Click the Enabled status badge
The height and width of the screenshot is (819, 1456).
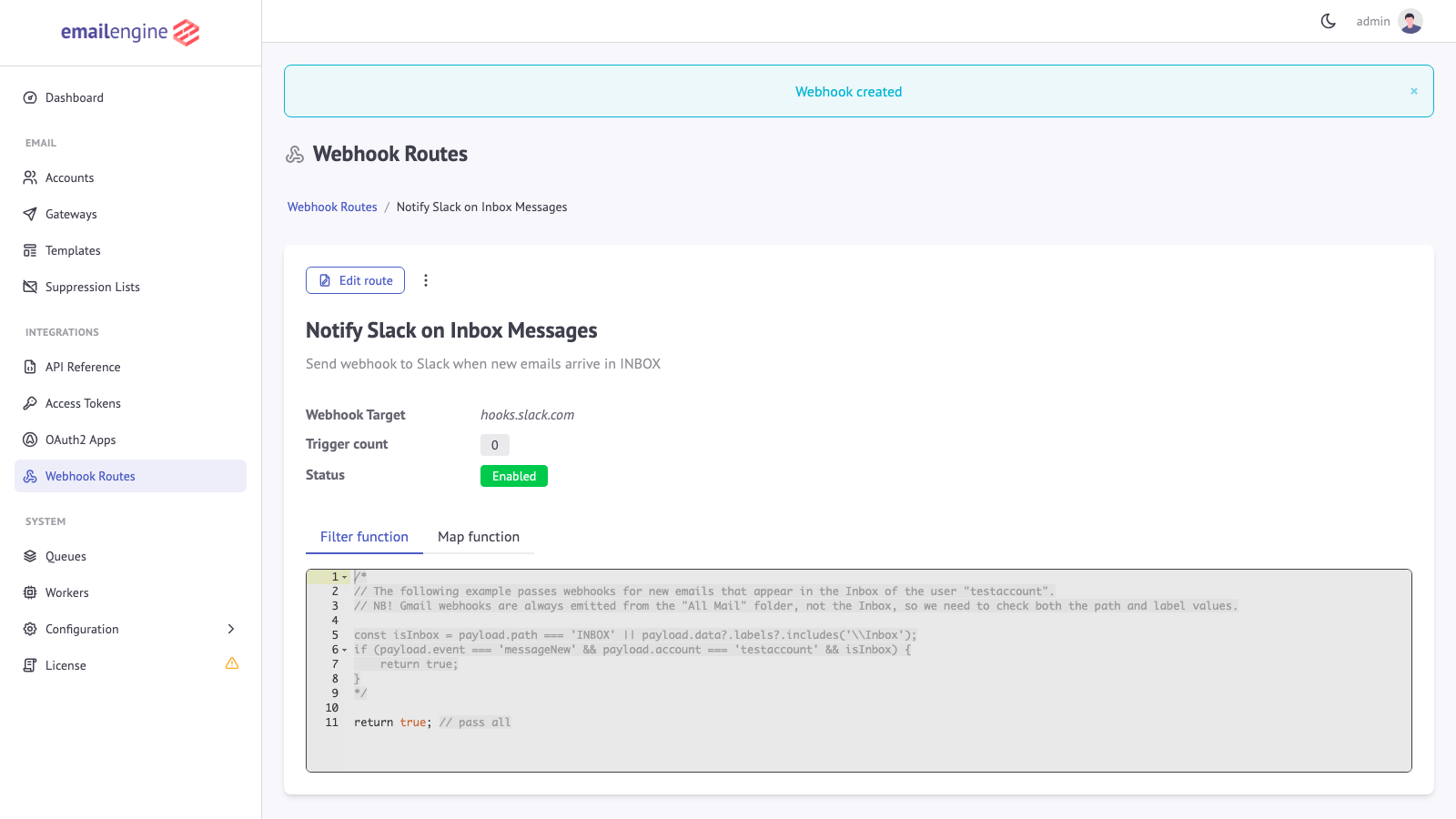click(x=514, y=476)
